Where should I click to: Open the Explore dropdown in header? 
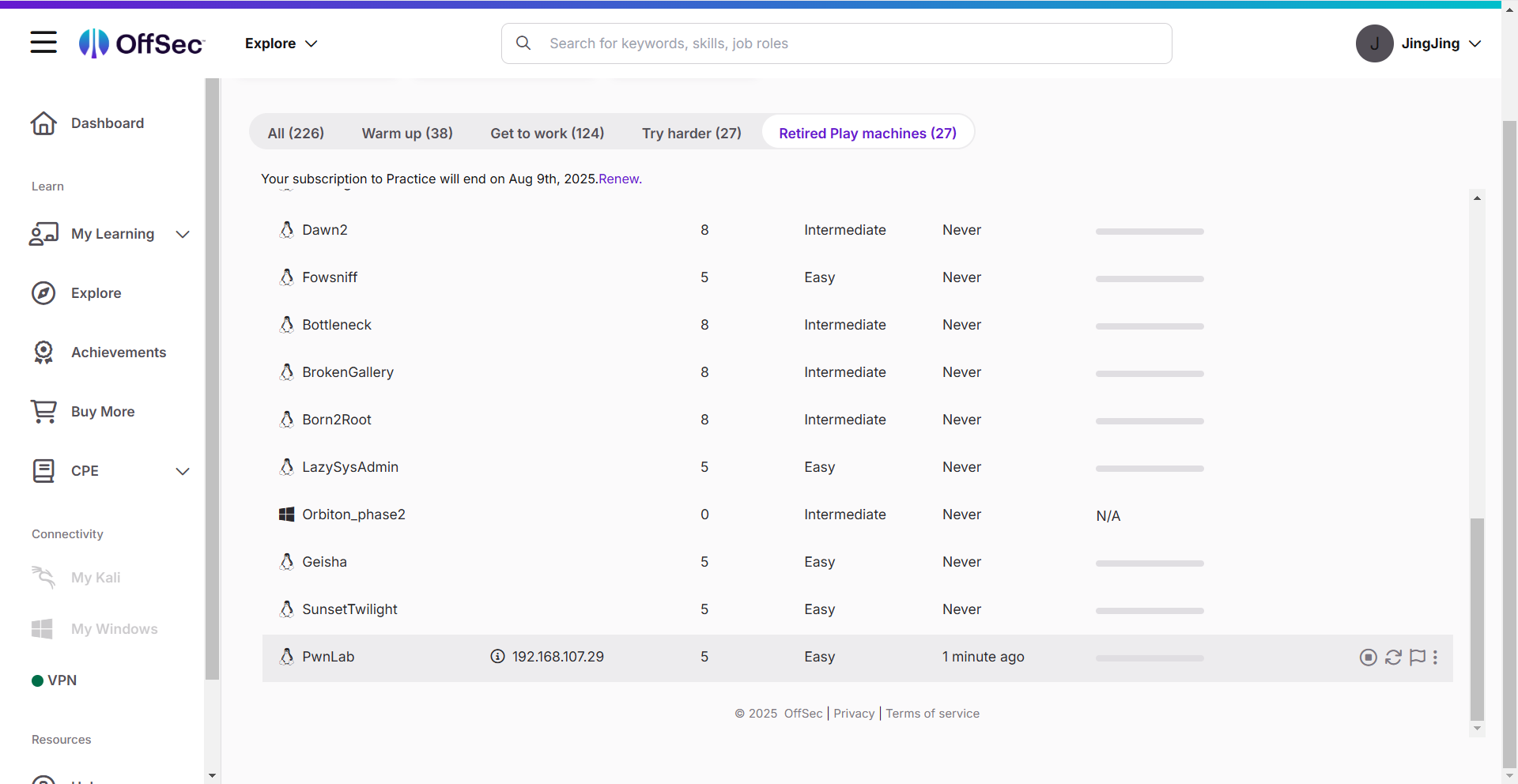281,43
